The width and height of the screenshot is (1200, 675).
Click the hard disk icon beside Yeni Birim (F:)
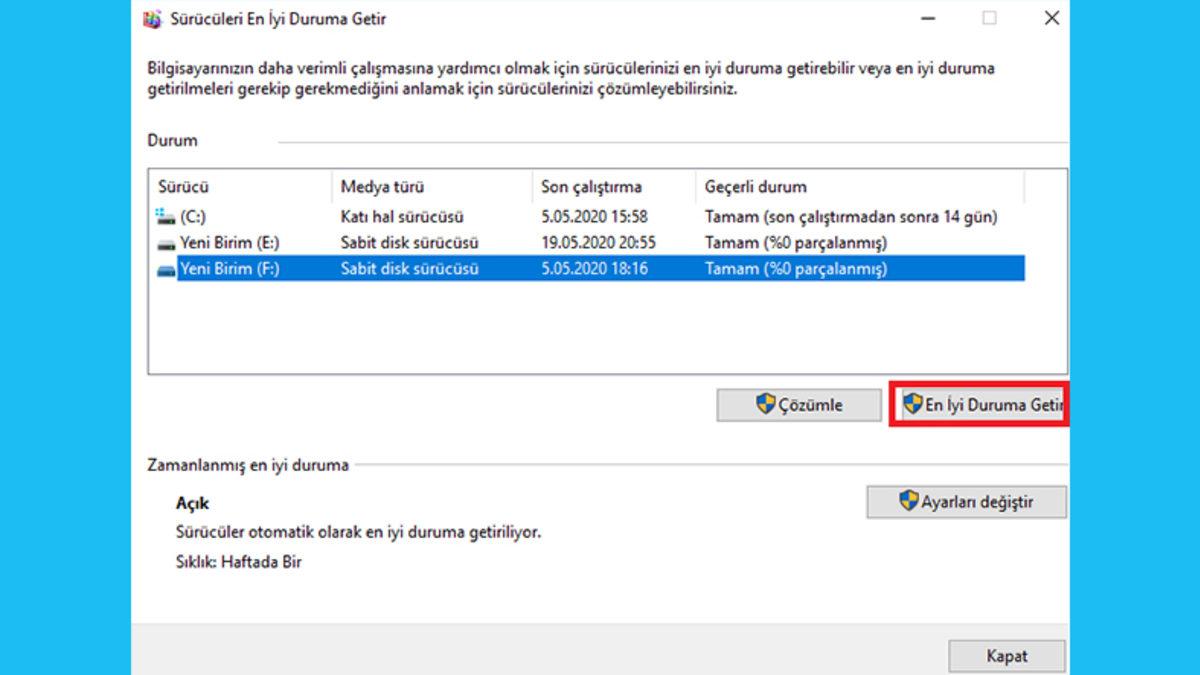coord(164,267)
